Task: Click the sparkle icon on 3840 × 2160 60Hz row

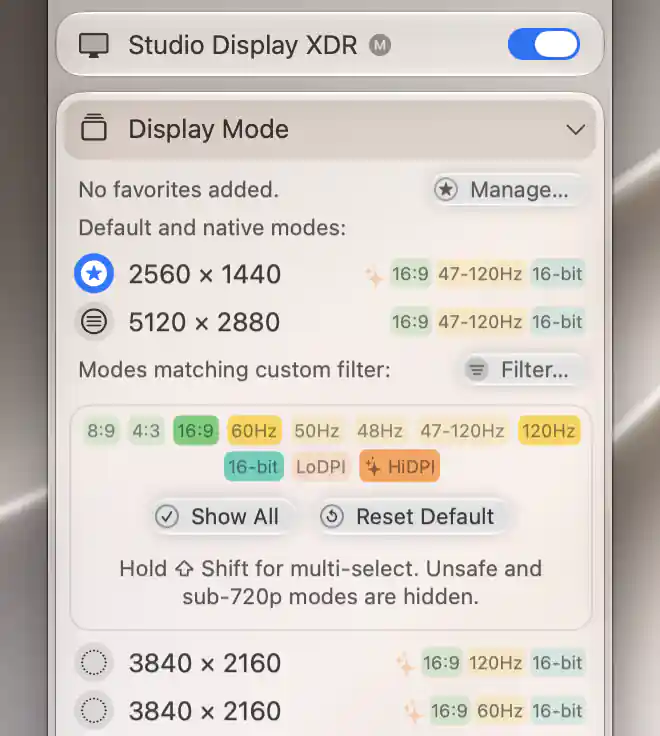Action: tap(413, 713)
